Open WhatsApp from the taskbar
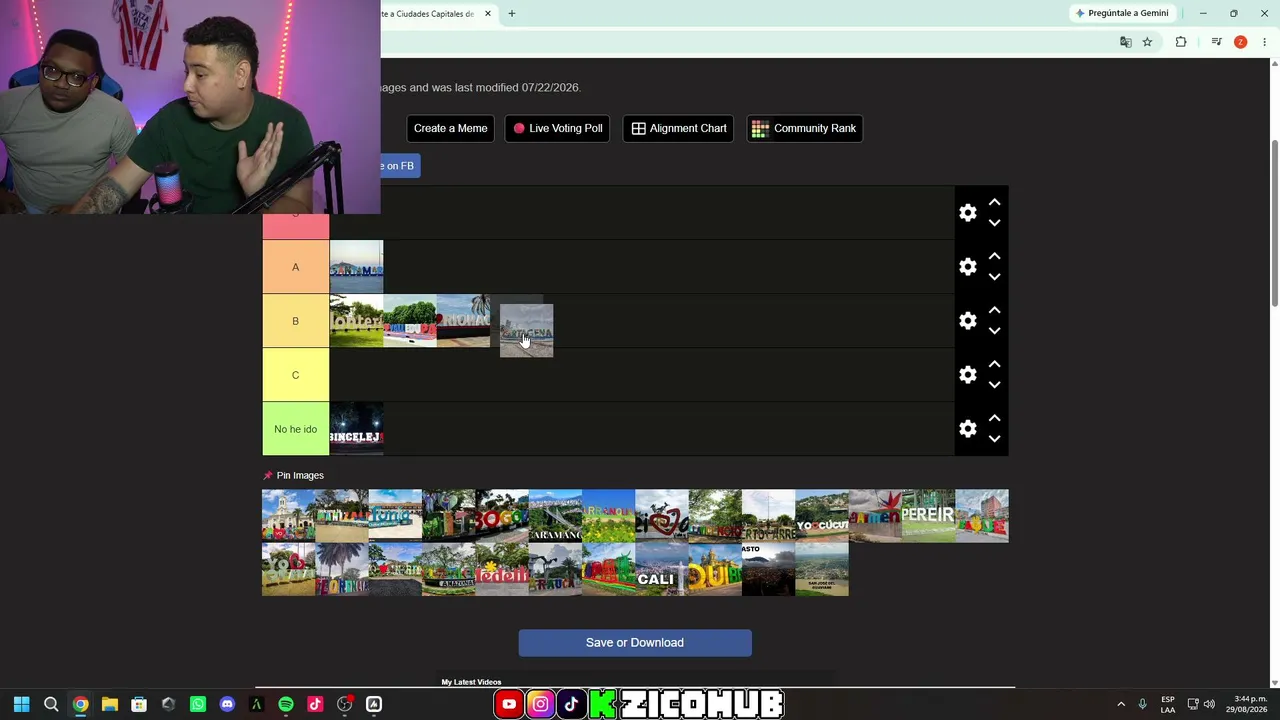1280x720 pixels. [x=198, y=704]
